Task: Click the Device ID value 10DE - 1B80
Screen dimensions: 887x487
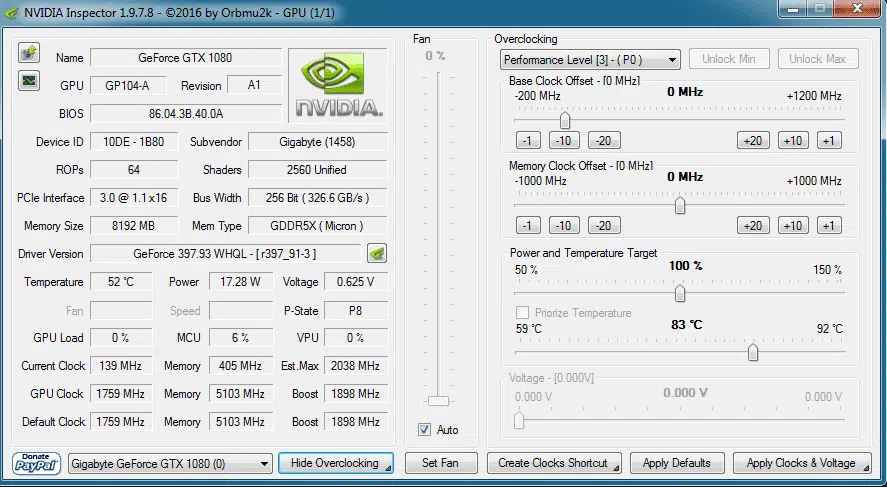Action: pyautogui.click(x=134, y=142)
